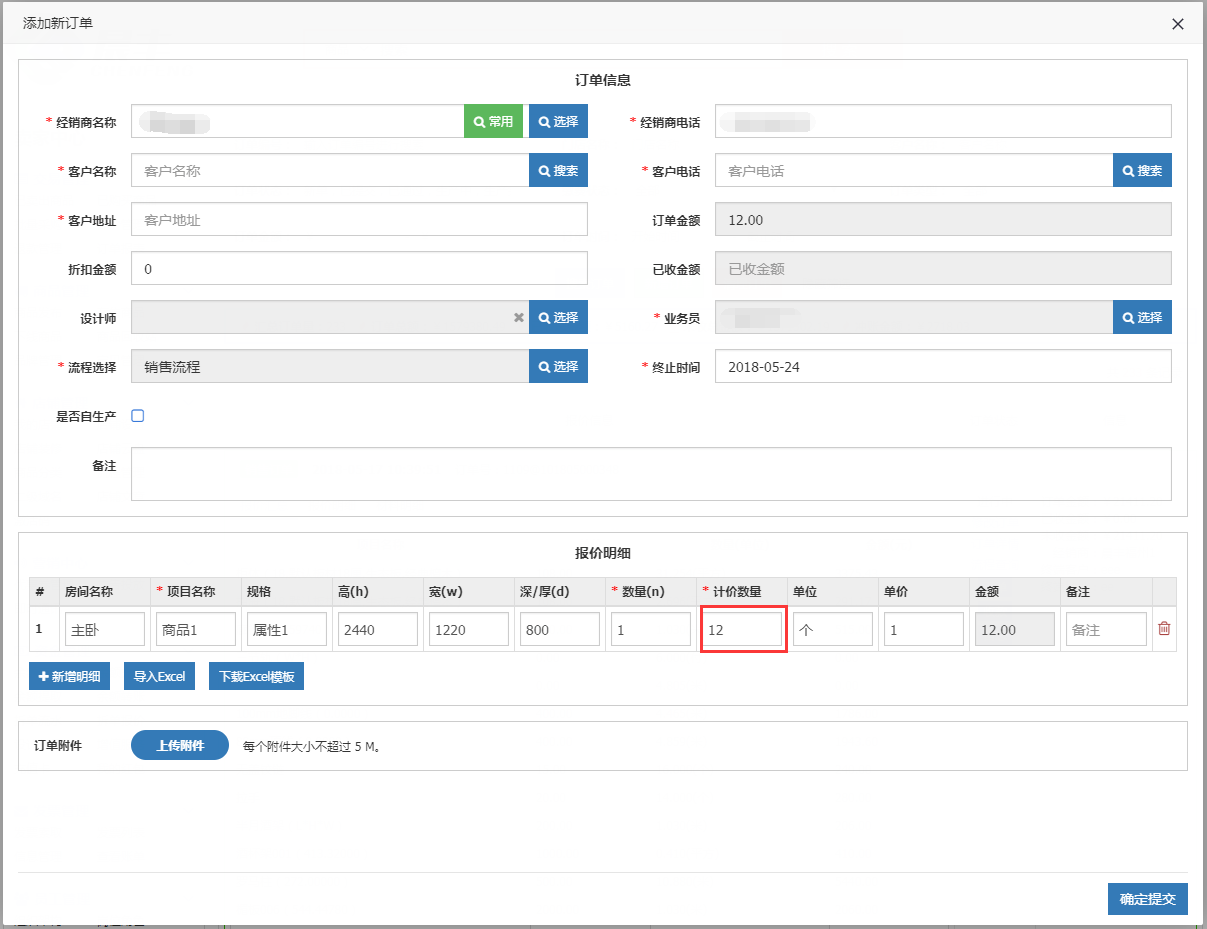Image resolution: width=1207 pixels, height=929 pixels.
Task: Toggle the 是否自生产 checkbox
Action: click(138, 416)
